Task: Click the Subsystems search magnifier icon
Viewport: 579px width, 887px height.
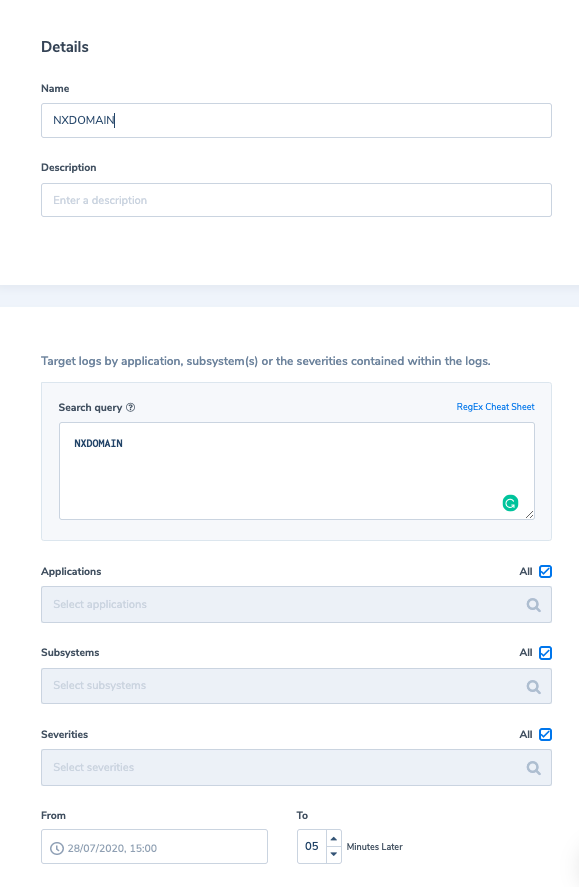Action: pos(533,687)
